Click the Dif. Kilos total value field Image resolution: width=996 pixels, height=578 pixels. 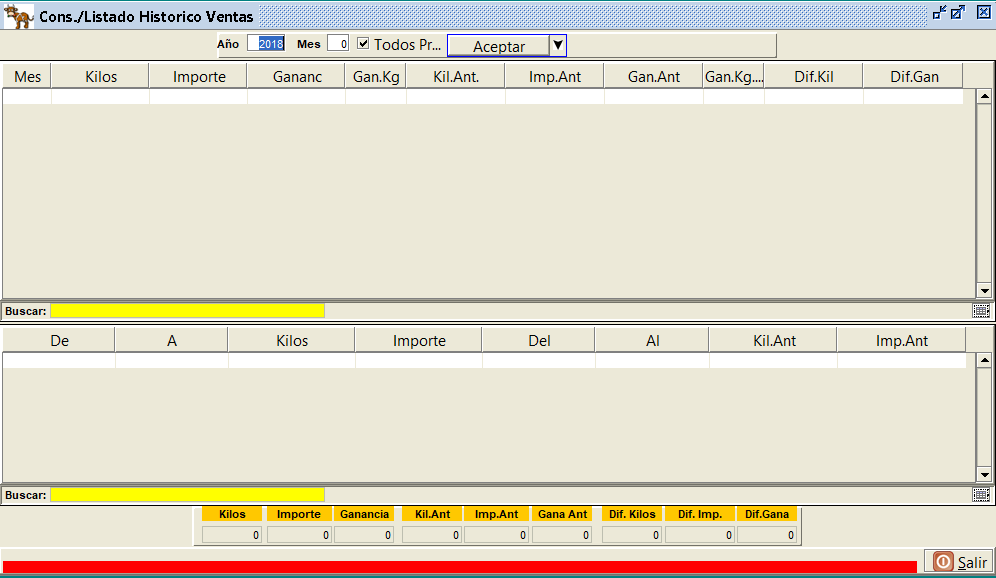point(631,535)
